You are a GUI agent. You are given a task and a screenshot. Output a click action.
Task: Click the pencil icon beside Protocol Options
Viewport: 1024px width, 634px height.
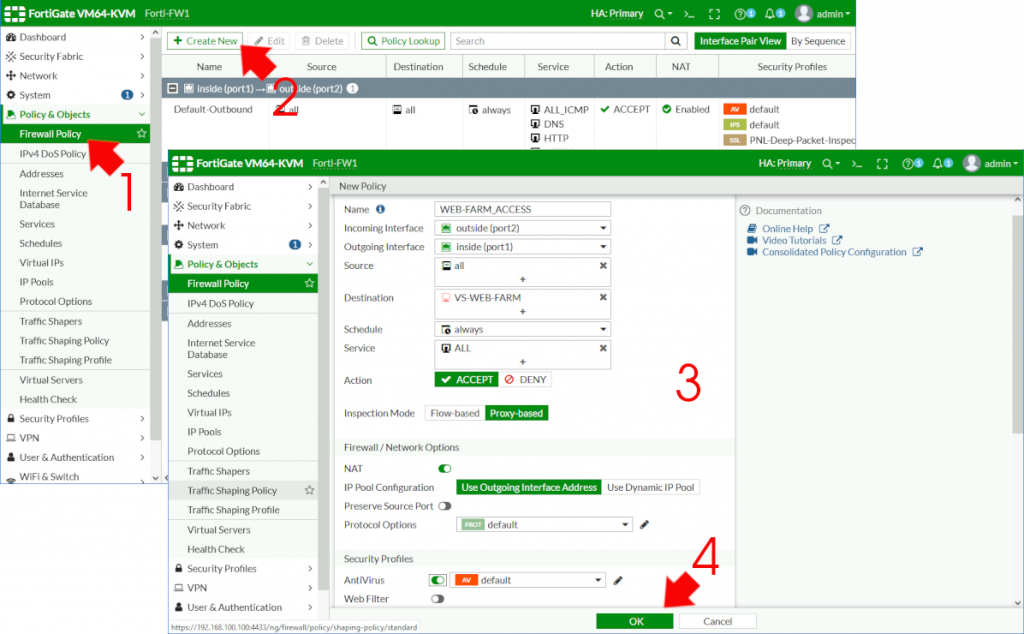(x=644, y=525)
